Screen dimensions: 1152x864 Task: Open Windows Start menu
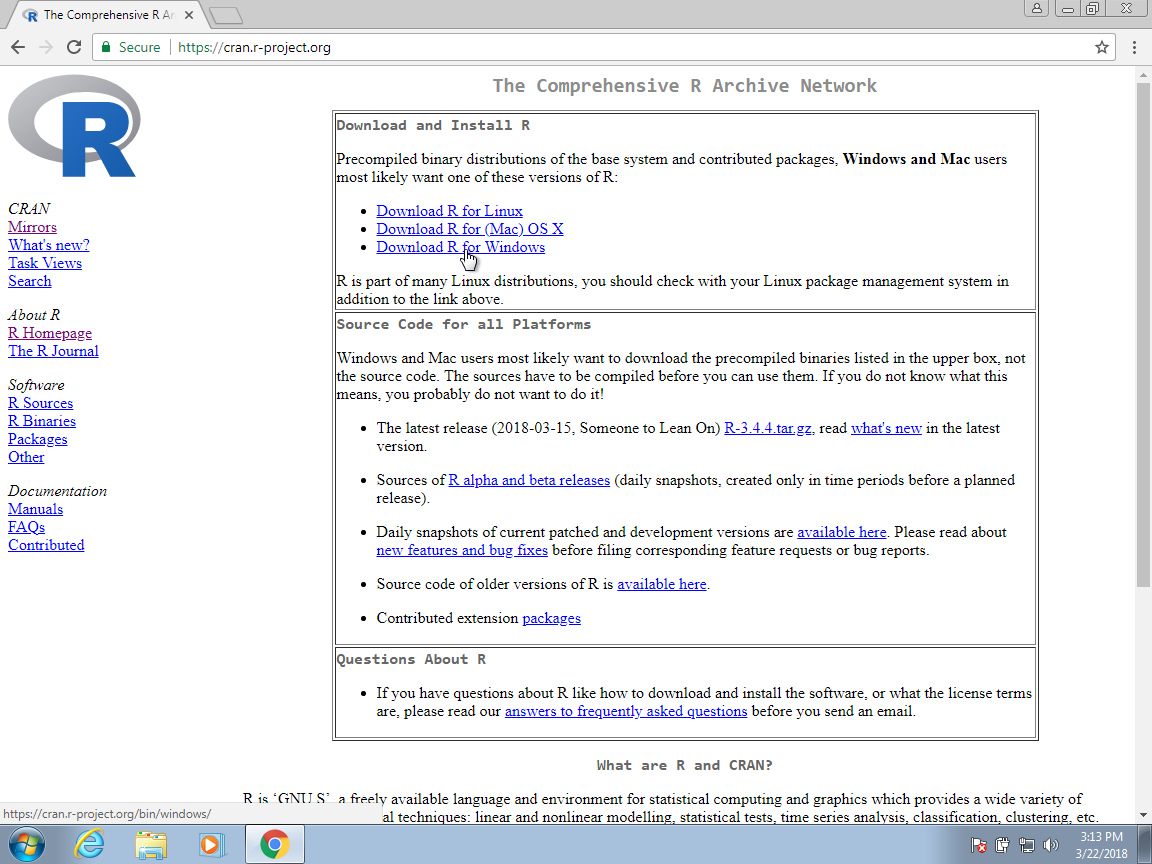(x=28, y=845)
